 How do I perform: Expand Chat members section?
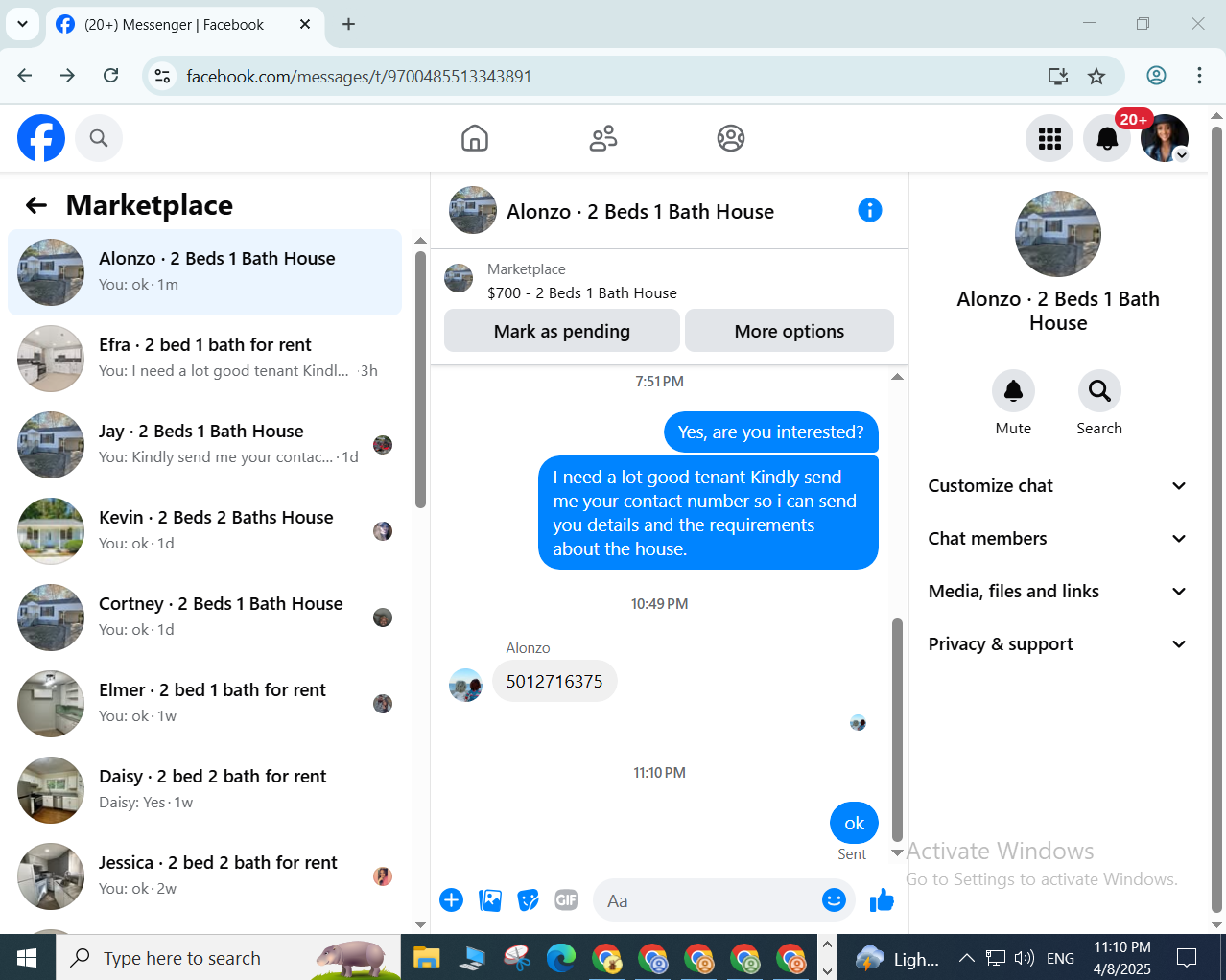pos(1058,539)
